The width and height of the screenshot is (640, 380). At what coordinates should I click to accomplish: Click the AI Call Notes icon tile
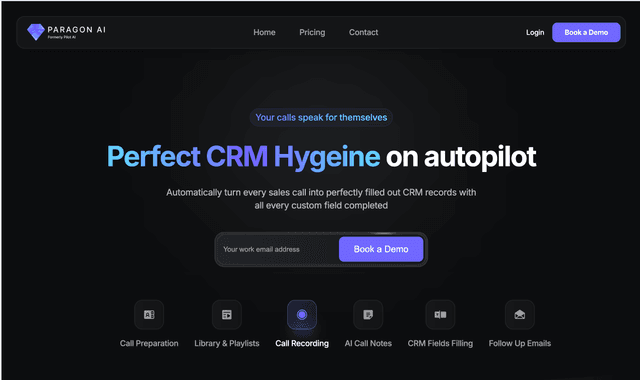point(368,315)
